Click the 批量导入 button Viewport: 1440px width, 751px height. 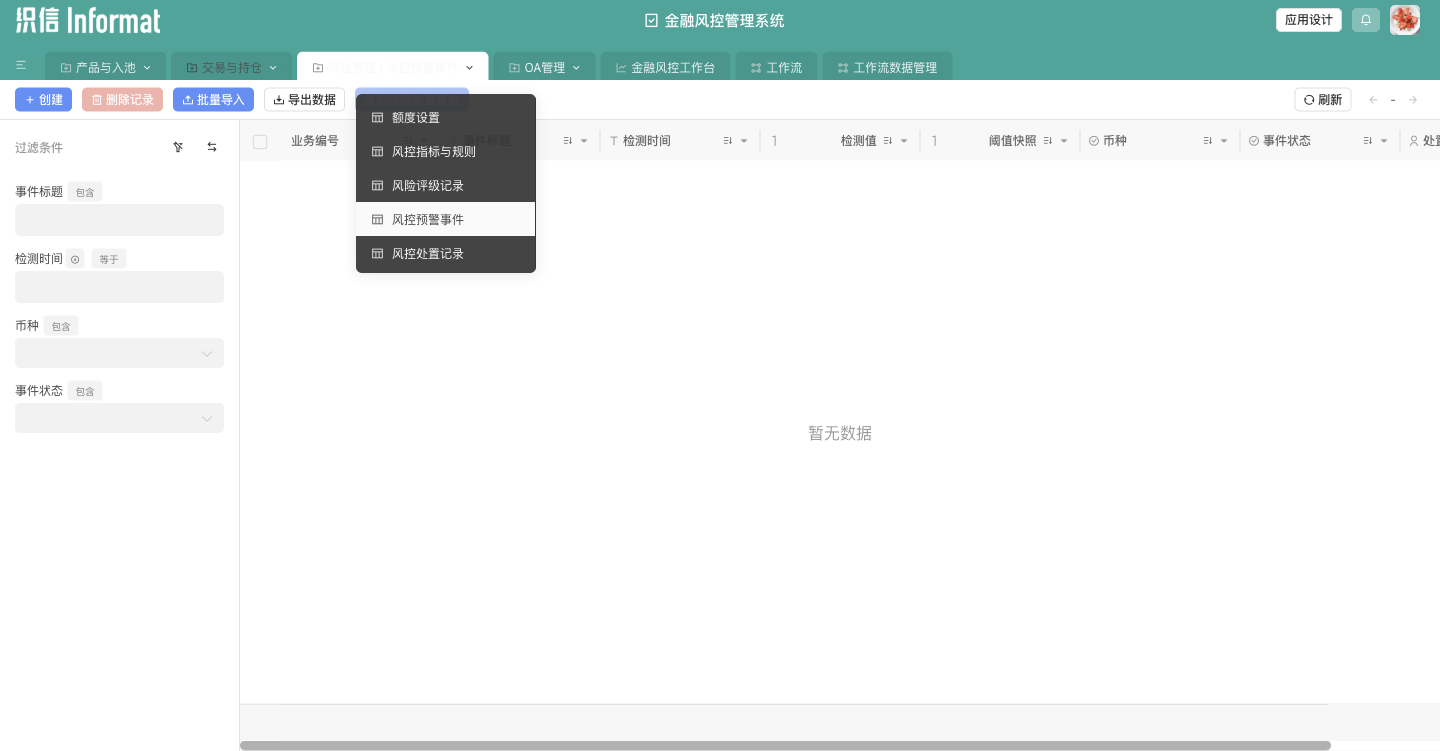coord(213,100)
